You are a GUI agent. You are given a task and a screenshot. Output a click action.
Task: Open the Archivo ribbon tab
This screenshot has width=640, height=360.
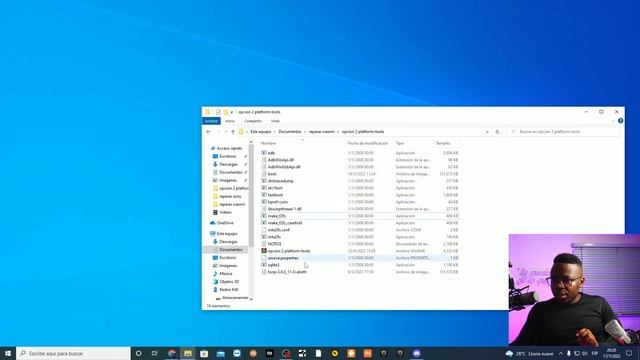(211, 121)
